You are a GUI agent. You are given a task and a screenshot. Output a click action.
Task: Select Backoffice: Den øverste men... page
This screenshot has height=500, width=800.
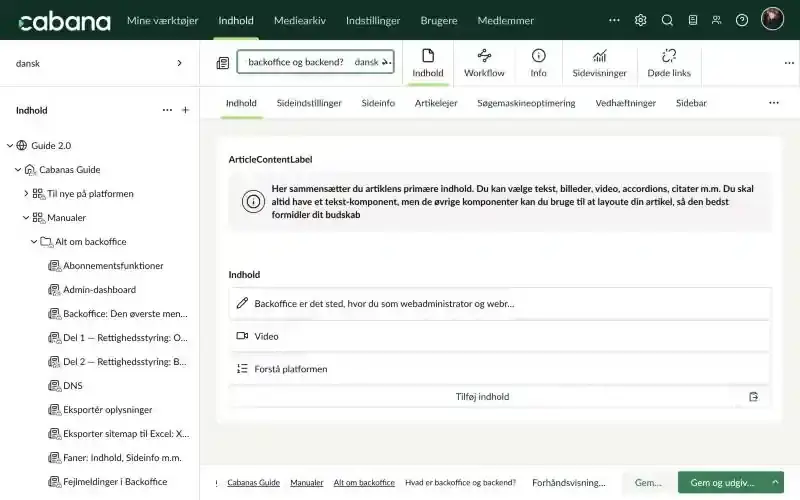(126, 314)
